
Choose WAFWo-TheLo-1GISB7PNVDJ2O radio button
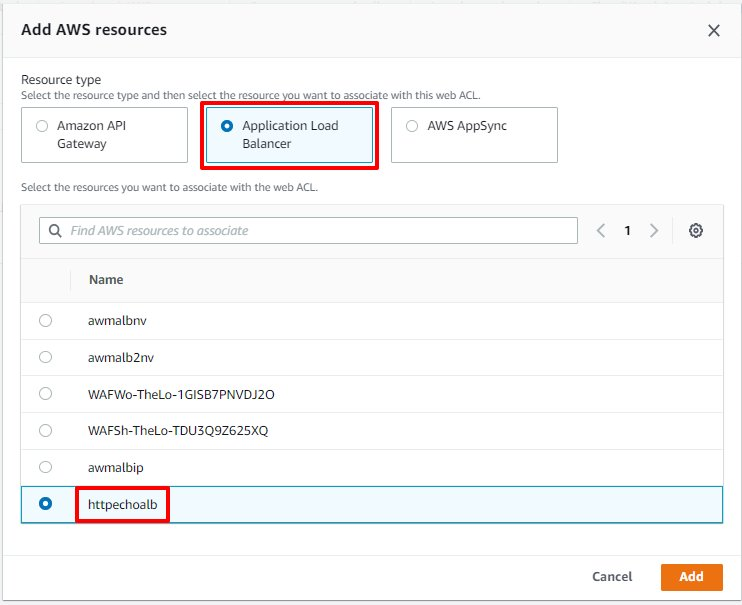coord(45,394)
